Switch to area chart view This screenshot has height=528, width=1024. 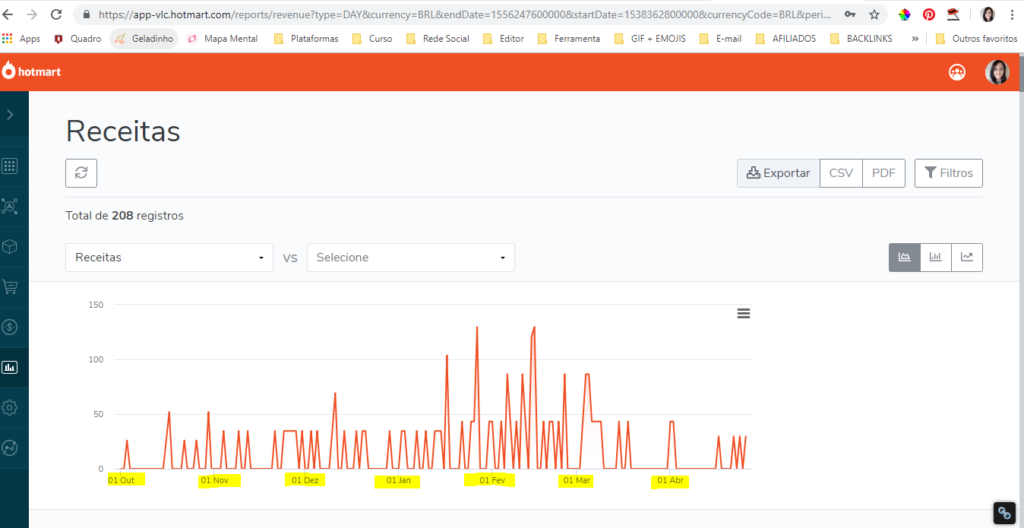[x=904, y=257]
